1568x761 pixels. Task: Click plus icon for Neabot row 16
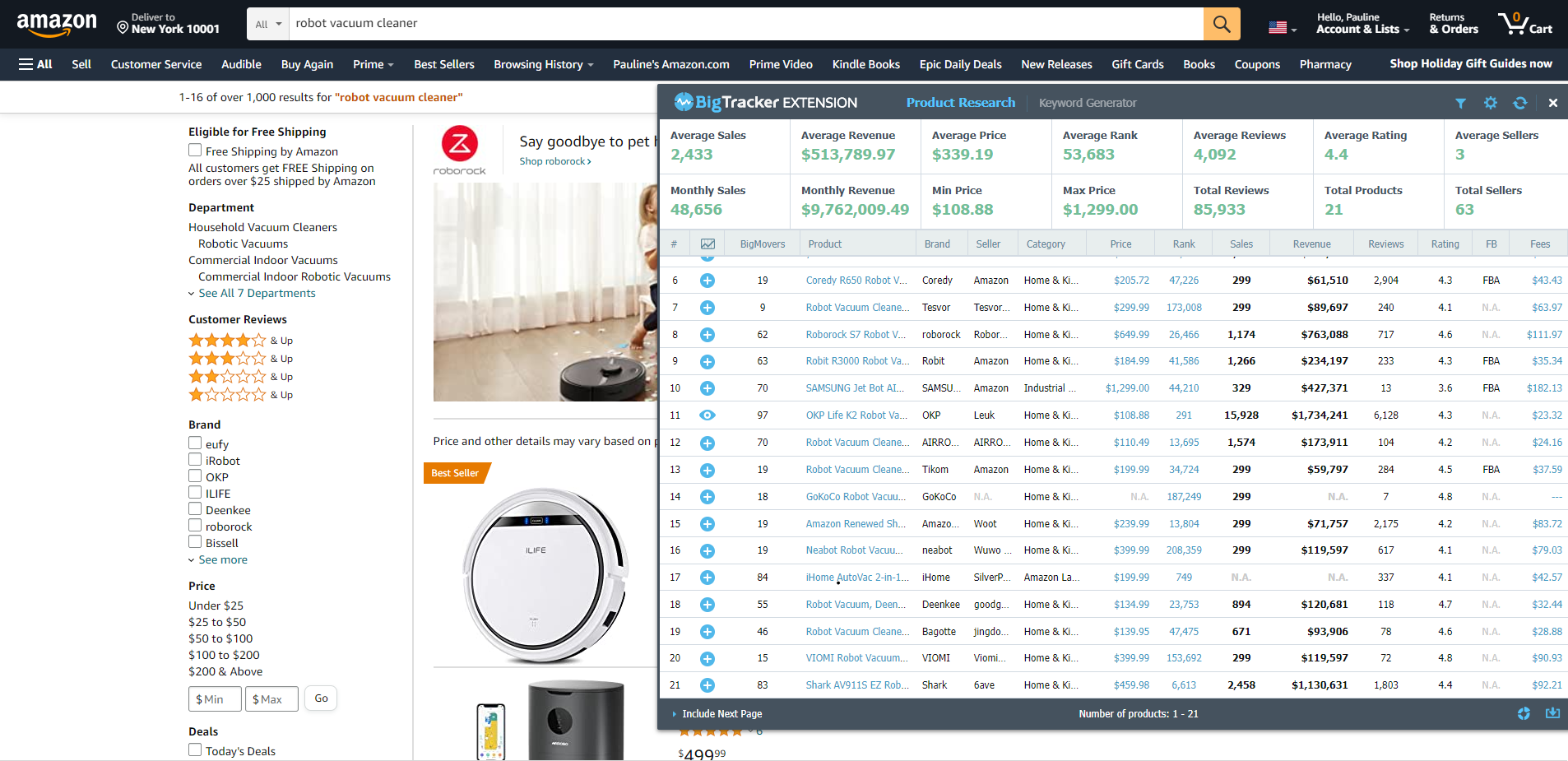pos(707,550)
